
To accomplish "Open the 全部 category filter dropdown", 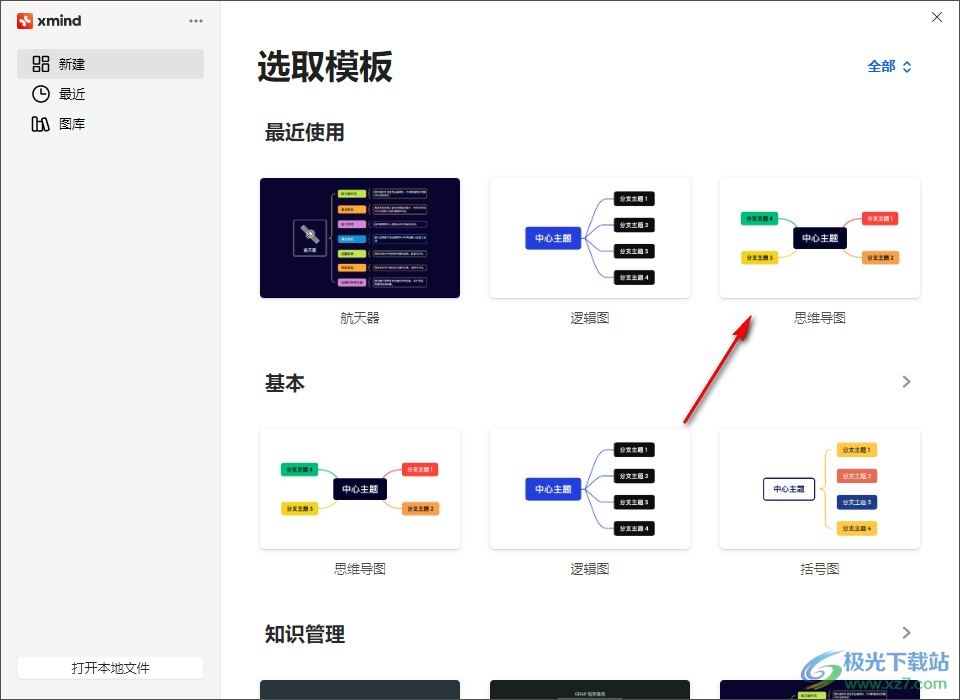I will tap(890, 66).
